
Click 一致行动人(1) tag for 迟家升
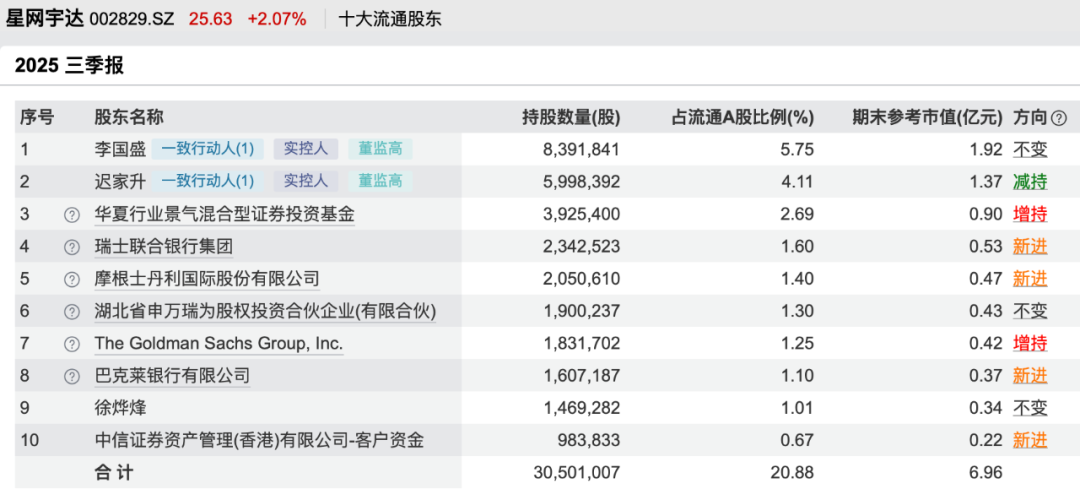(208, 181)
